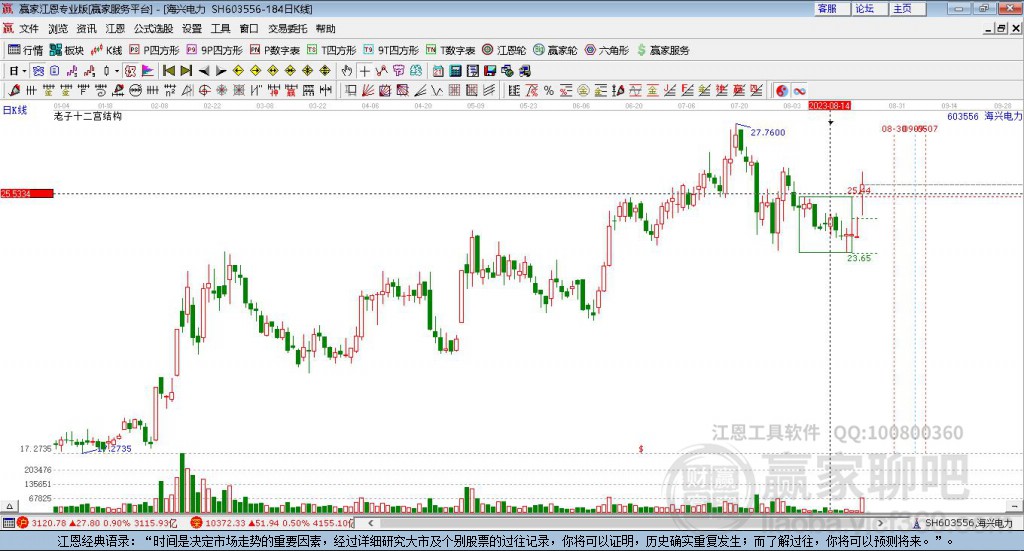Toggle the grid-network highlighted toolbar button

pyautogui.click(x=38, y=71)
